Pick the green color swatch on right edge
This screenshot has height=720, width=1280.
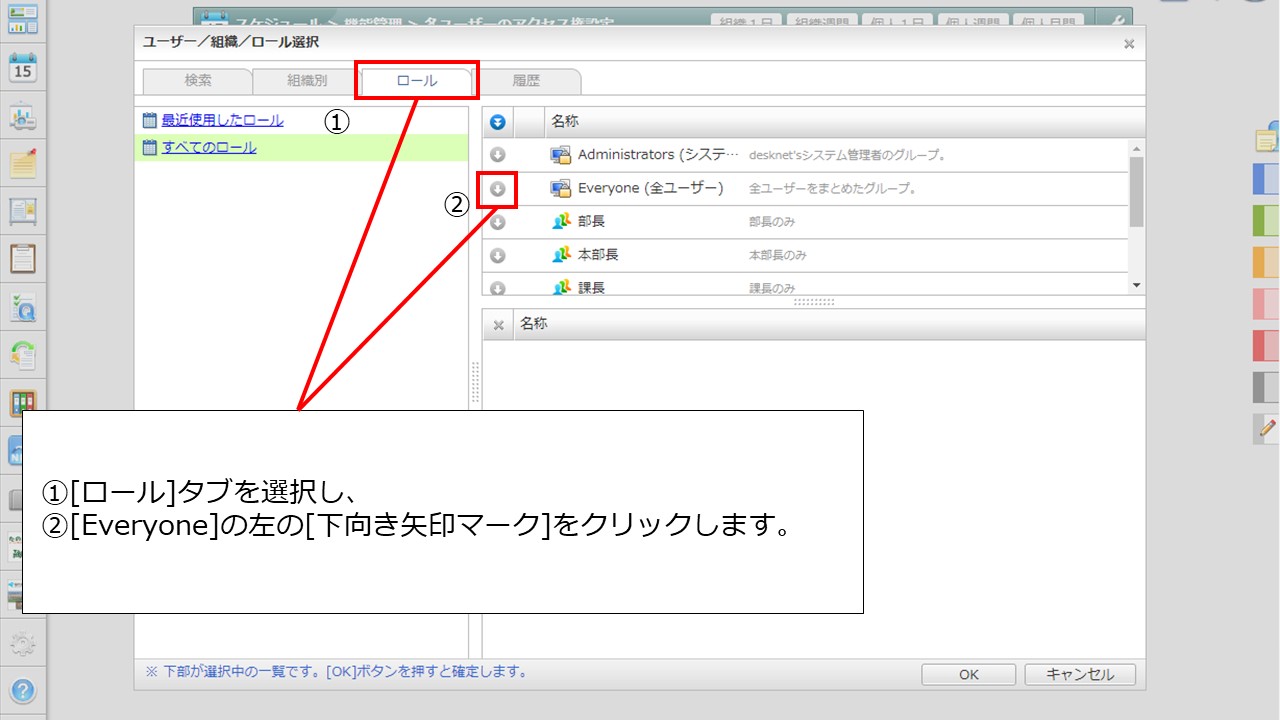point(1266,219)
